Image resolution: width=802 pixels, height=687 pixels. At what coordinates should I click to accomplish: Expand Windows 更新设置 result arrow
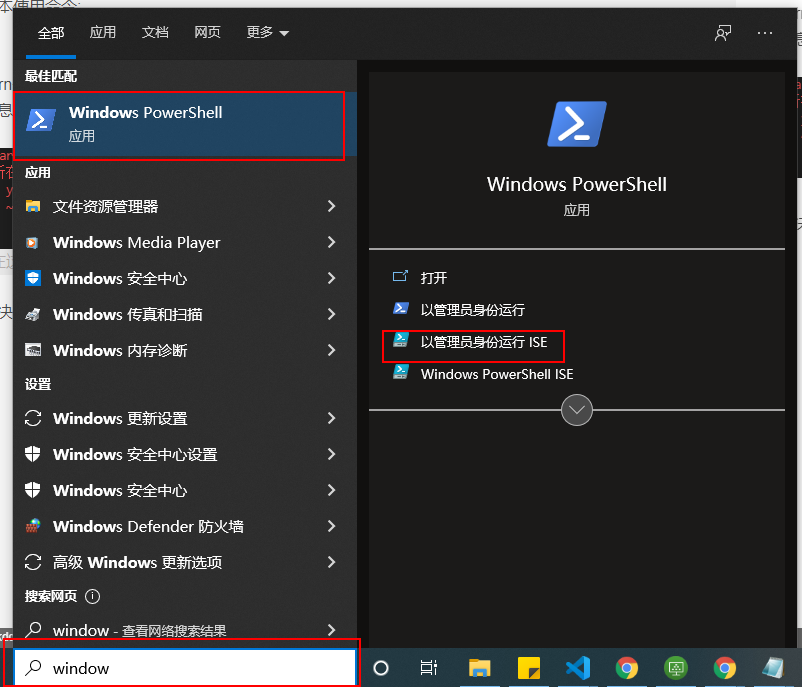tap(331, 418)
